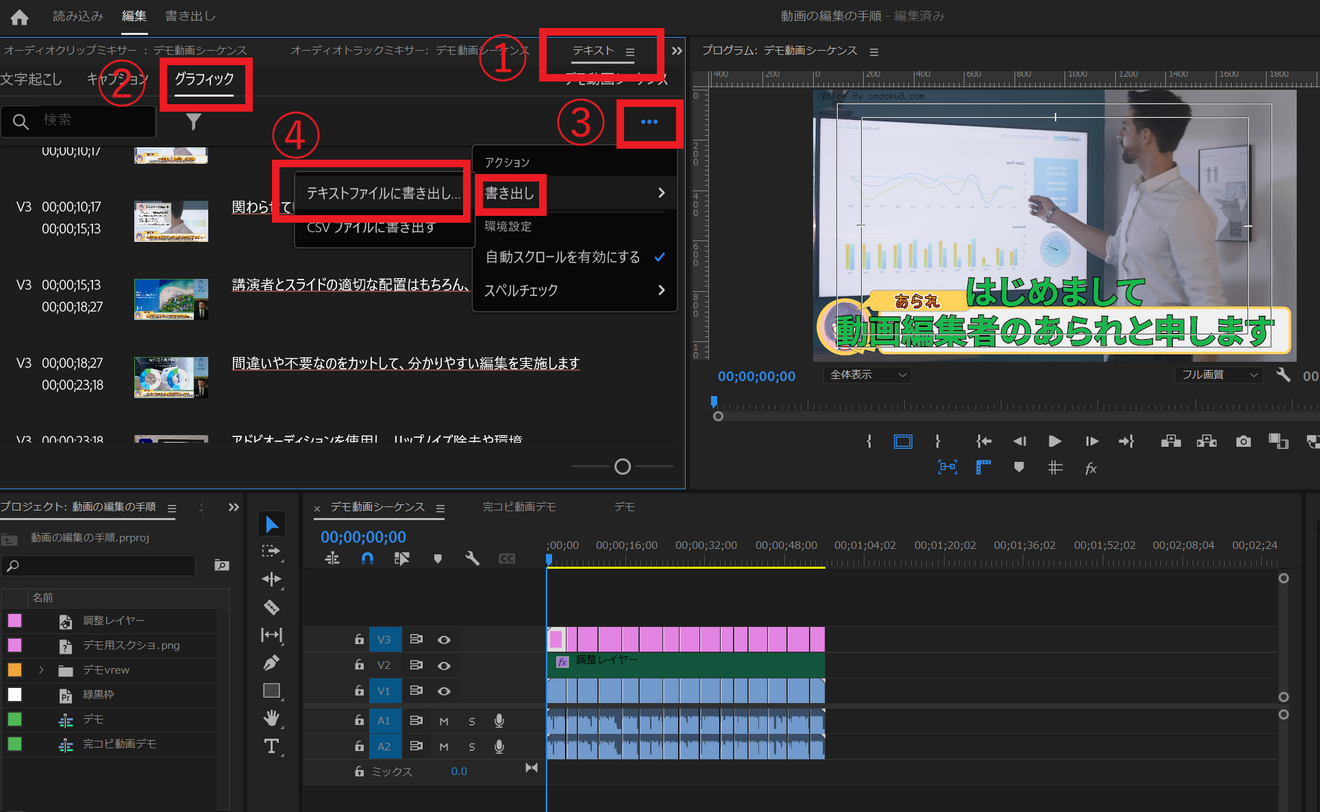This screenshot has width=1320, height=812.
Task: Choose the Track Select Forward tool
Action: coord(271,551)
